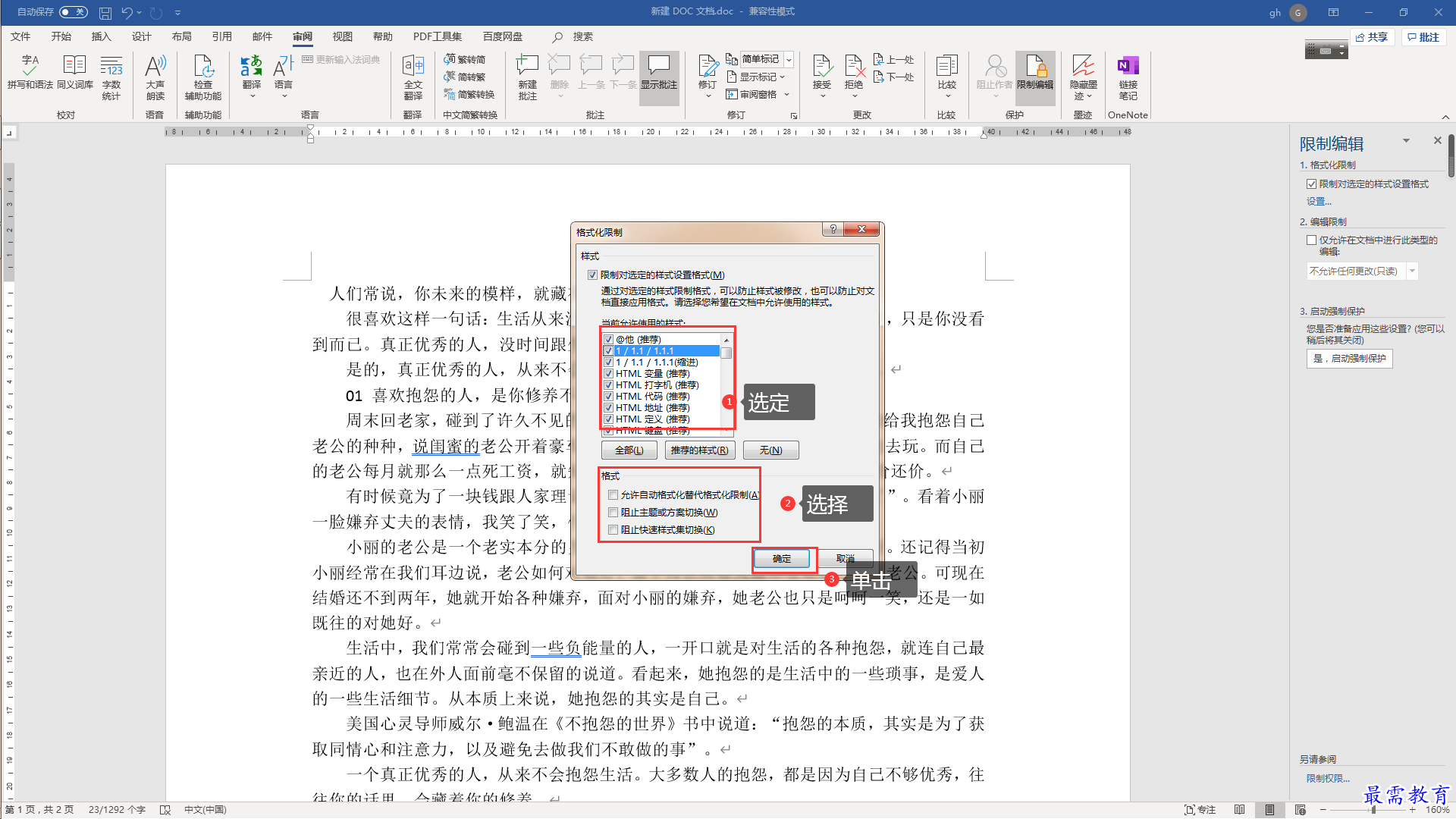Image resolution: width=1456 pixels, height=819 pixels.
Task: Open the Track Changes group dialog launcher
Action: tap(794, 116)
